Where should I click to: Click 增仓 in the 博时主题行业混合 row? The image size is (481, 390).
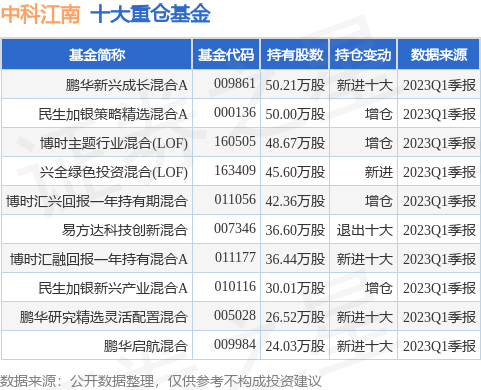(379, 143)
